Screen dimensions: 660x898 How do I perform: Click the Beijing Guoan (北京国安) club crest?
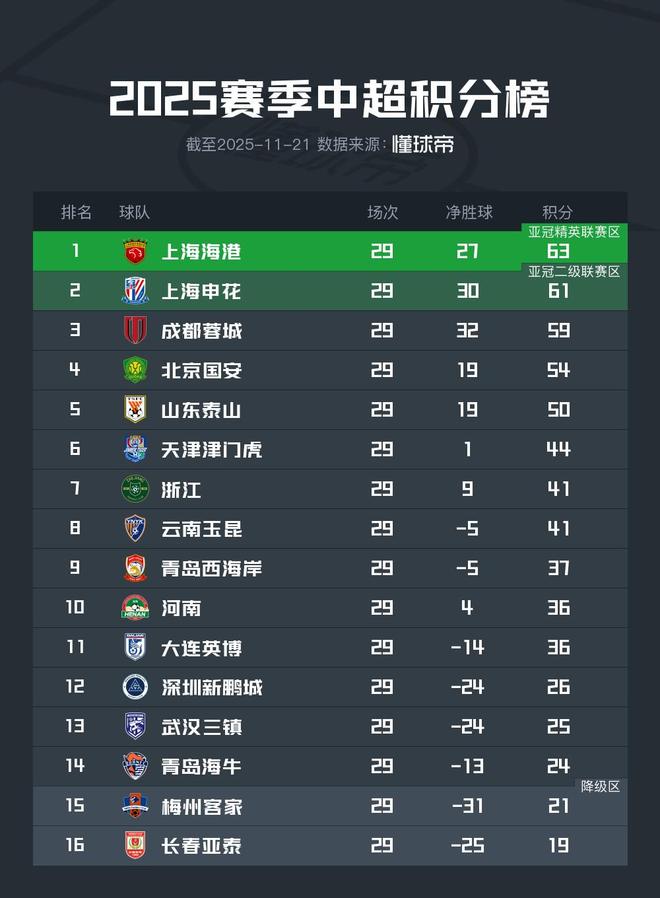click(x=135, y=370)
